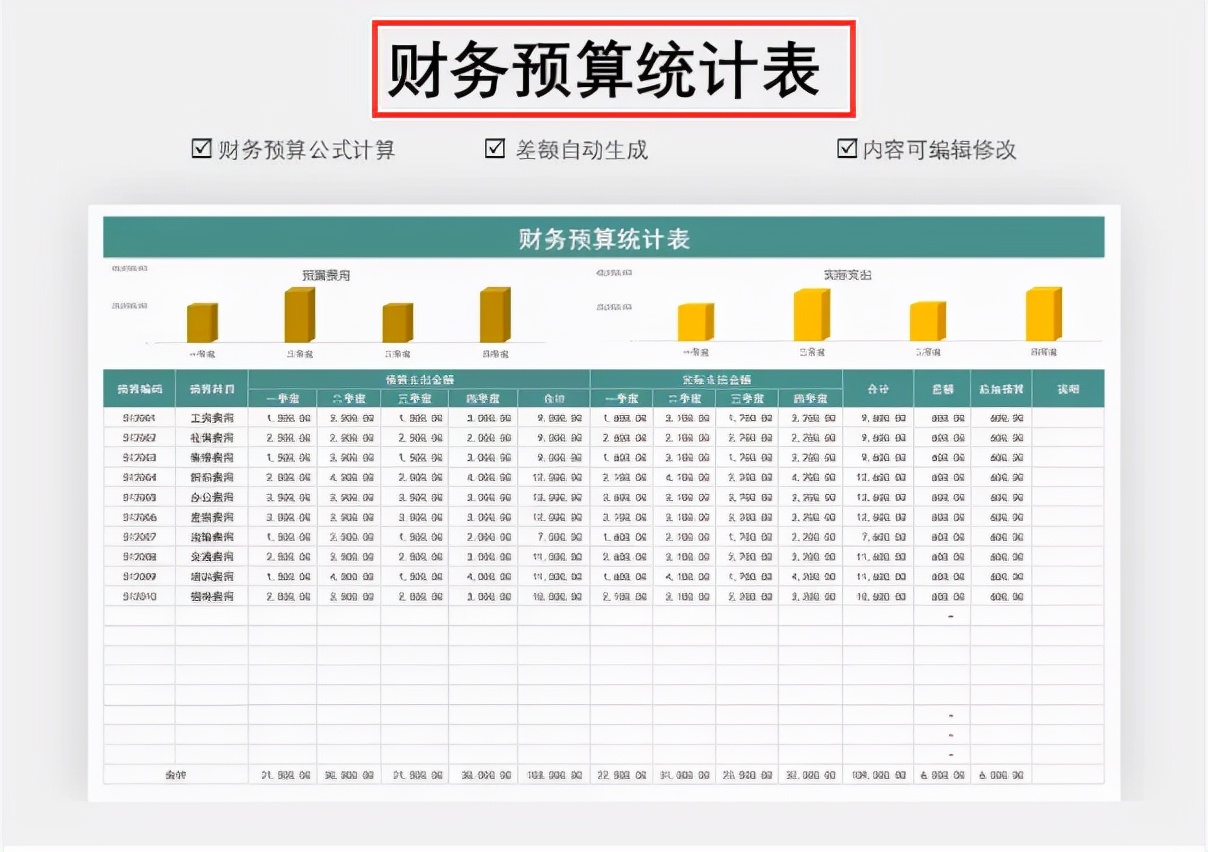Enable the 差额自动生成 checkbox
The image size is (1208, 852).
click(x=492, y=148)
